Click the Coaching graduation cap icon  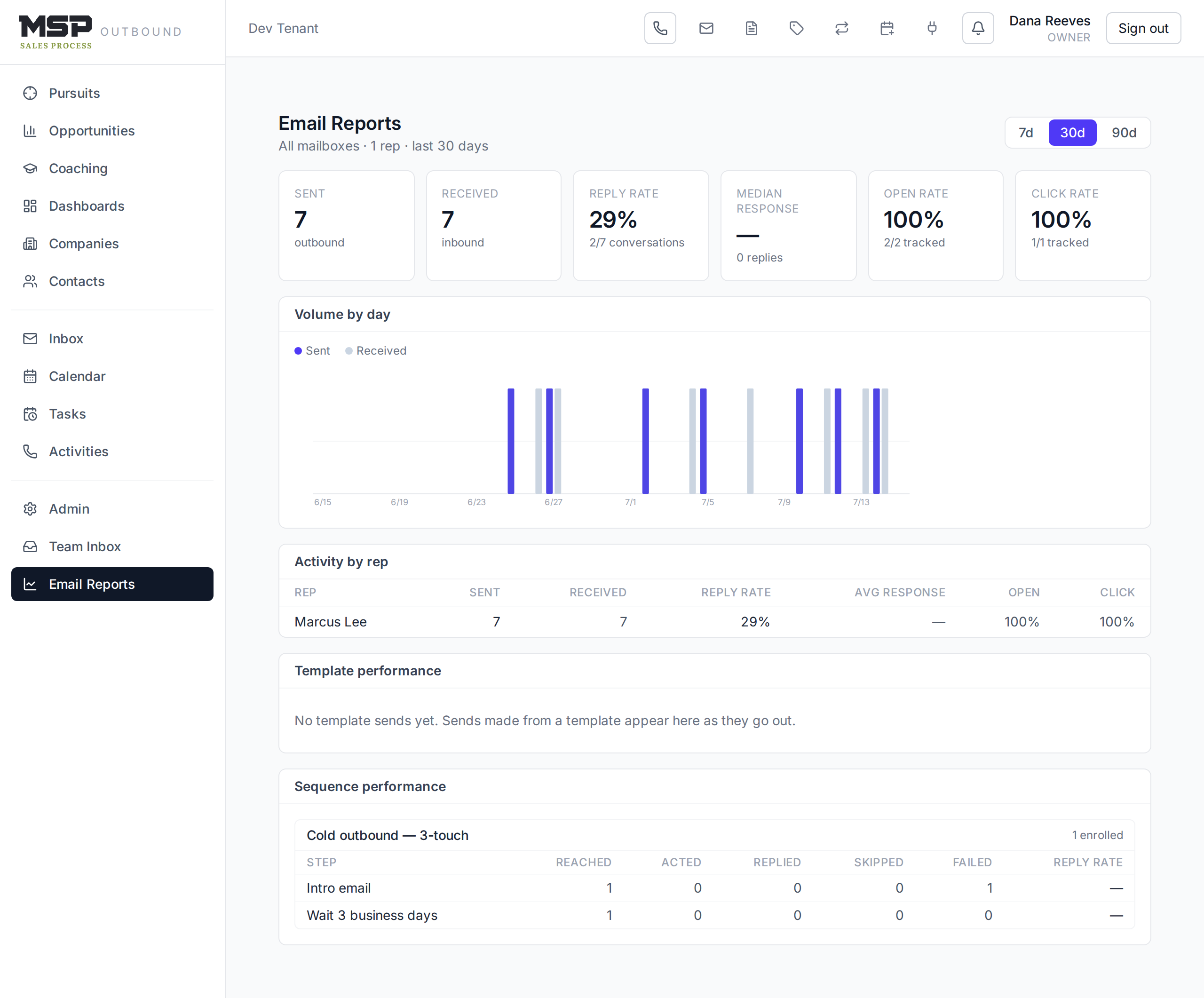(x=30, y=168)
